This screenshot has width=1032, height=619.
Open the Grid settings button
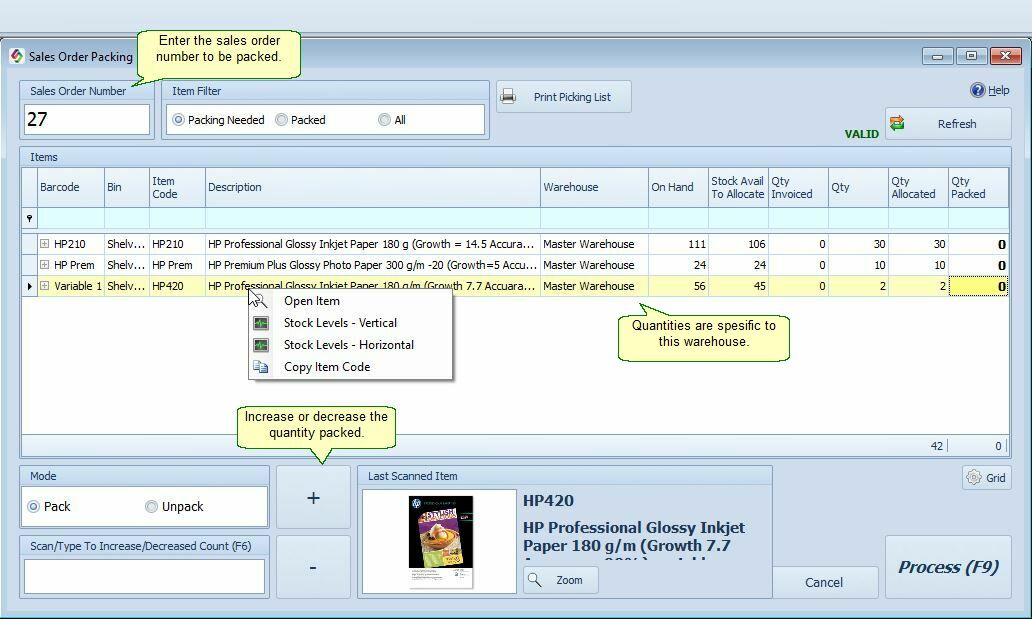985,477
